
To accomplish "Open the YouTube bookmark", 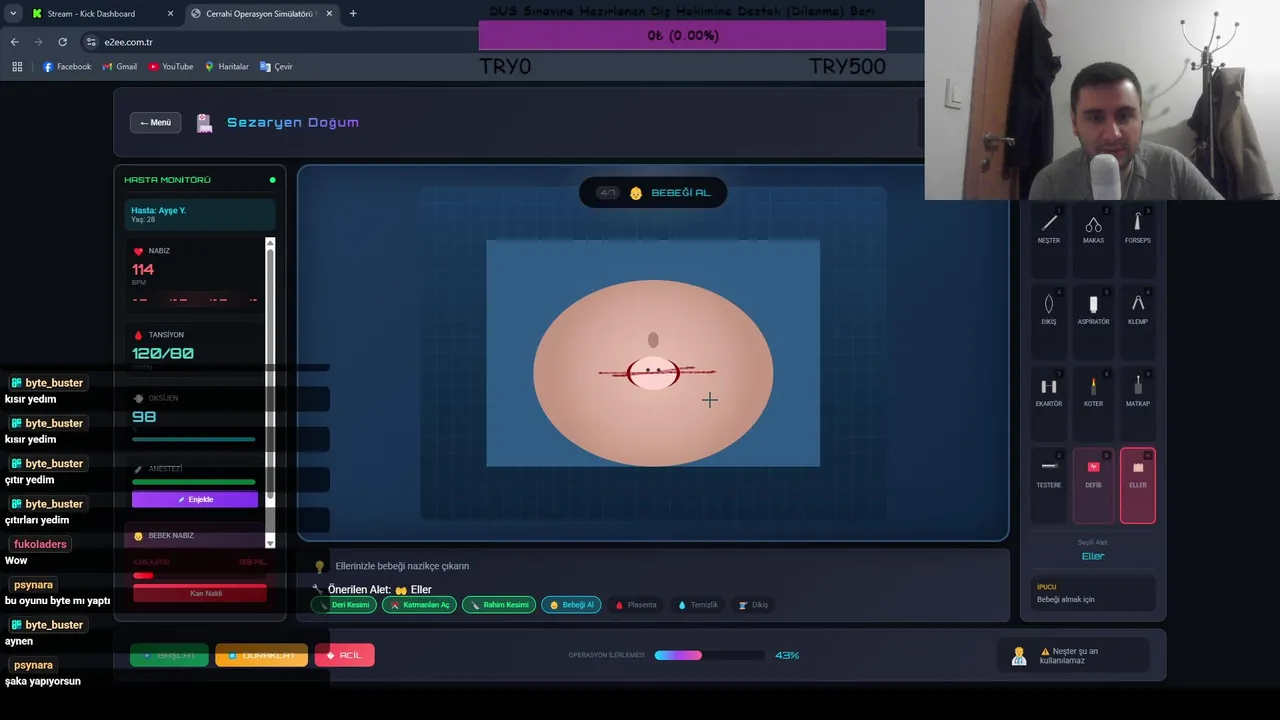I will (x=171, y=67).
